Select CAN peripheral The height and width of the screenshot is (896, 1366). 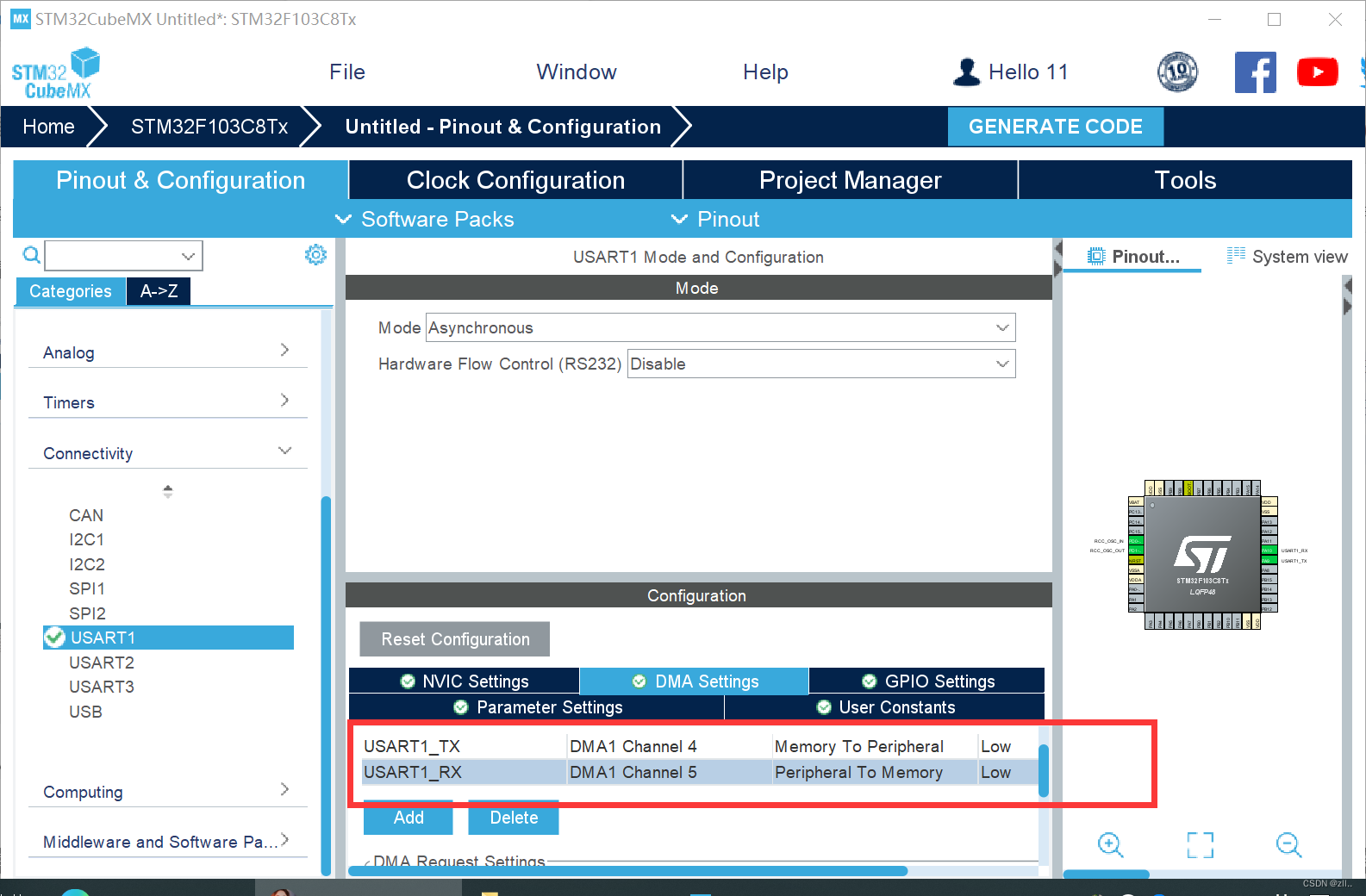86,515
